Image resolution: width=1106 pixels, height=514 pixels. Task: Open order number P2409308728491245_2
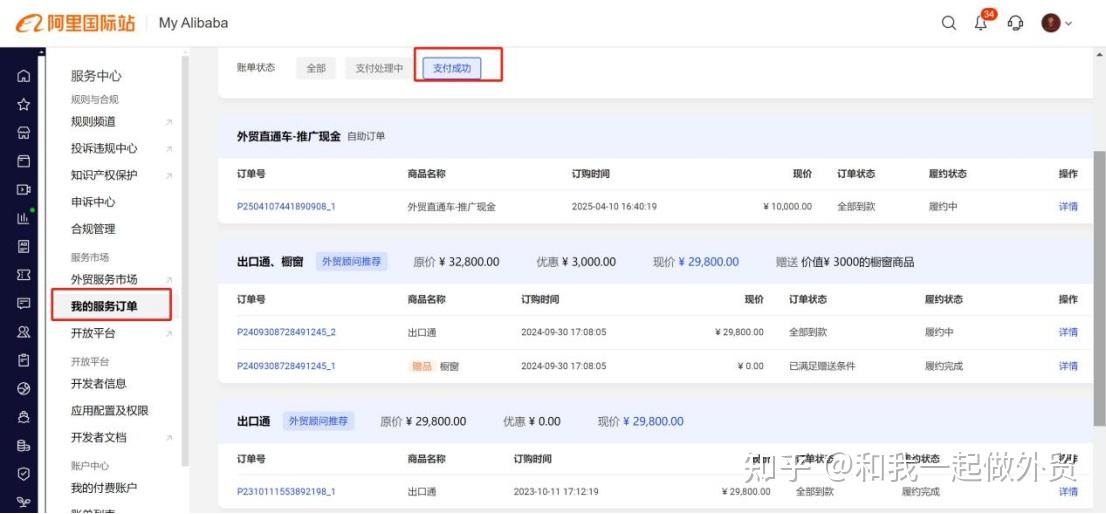tap(286, 332)
